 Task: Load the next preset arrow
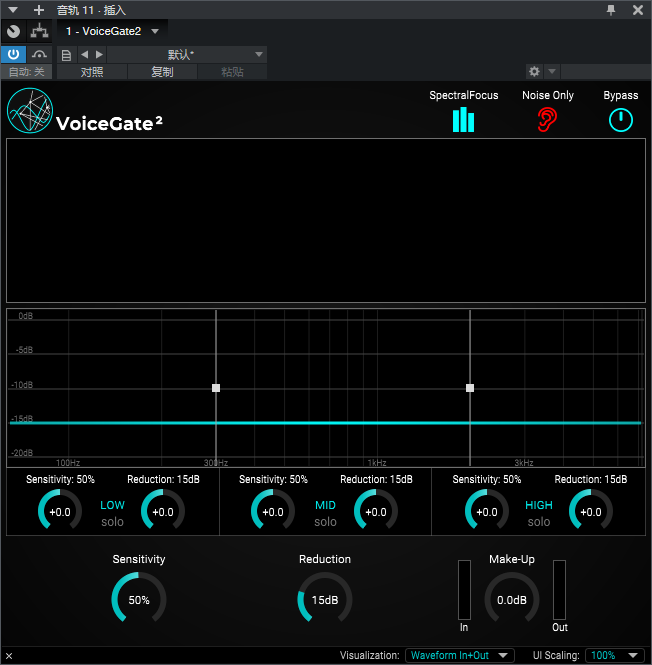coord(99,55)
